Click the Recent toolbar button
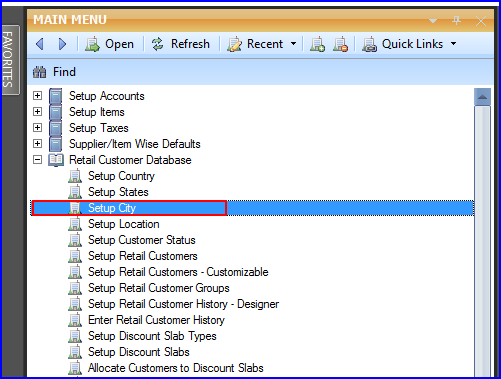The height and width of the screenshot is (379, 501). tap(255, 44)
